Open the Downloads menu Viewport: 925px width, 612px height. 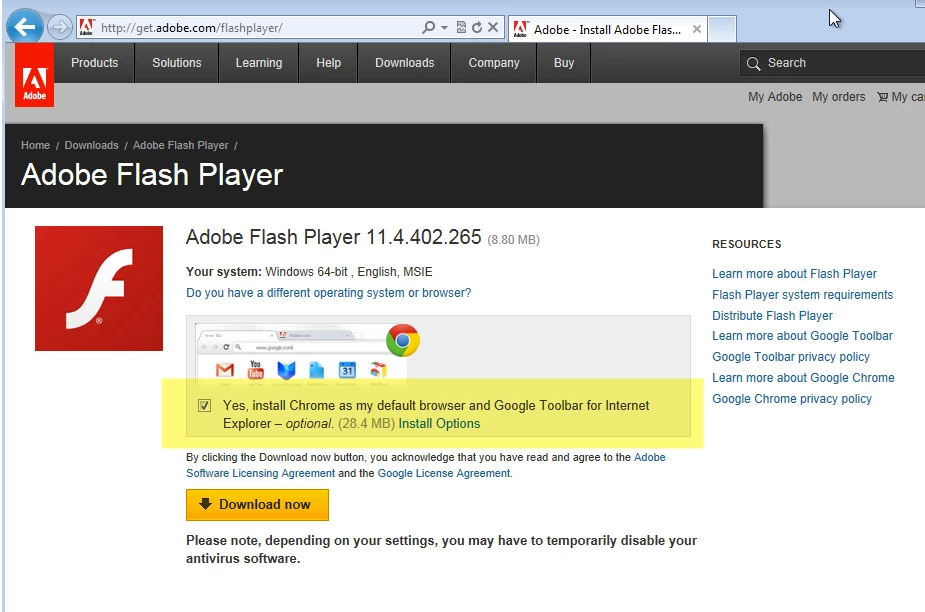point(404,63)
